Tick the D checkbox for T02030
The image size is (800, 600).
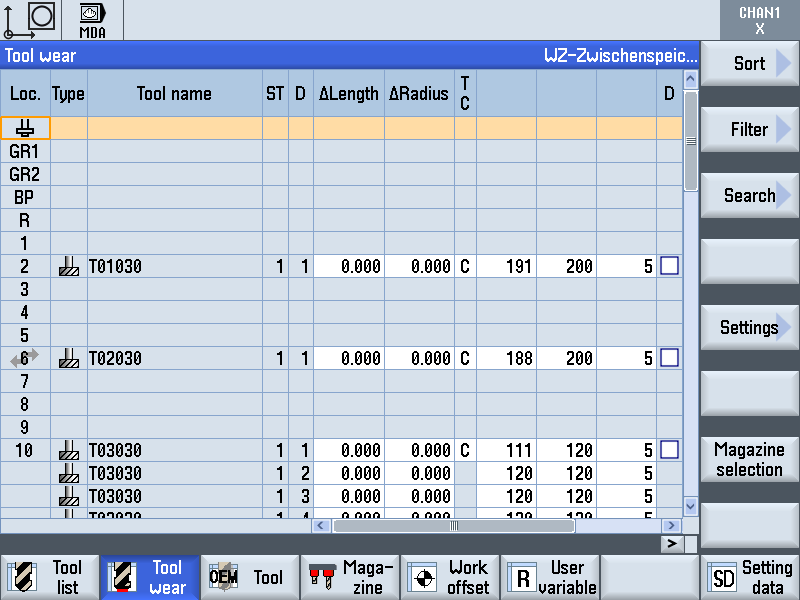pos(670,358)
